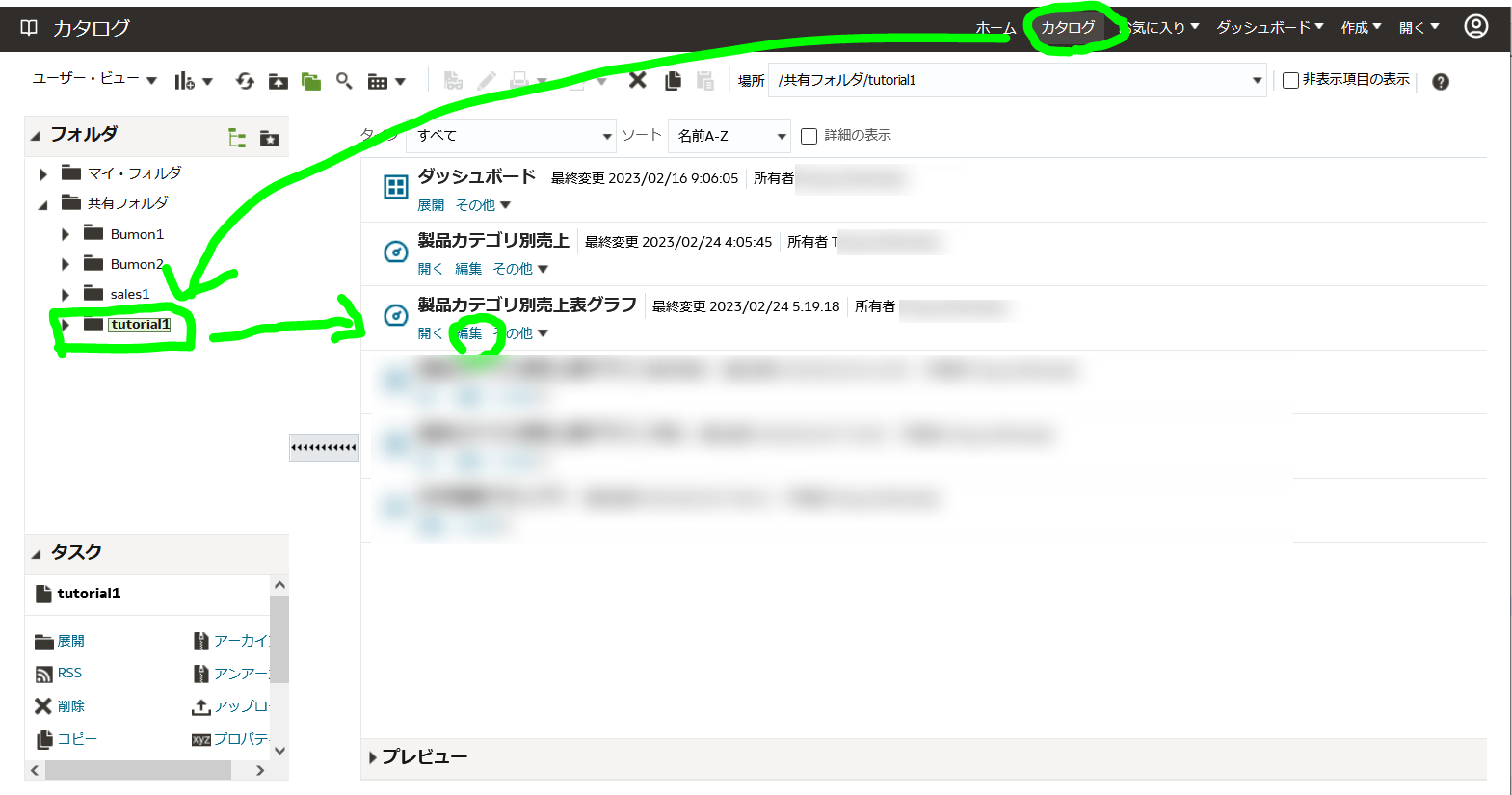The height and width of the screenshot is (795, 1512).
Task: Click the xyz properties icon in tasks
Action: pyautogui.click(x=200, y=739)
